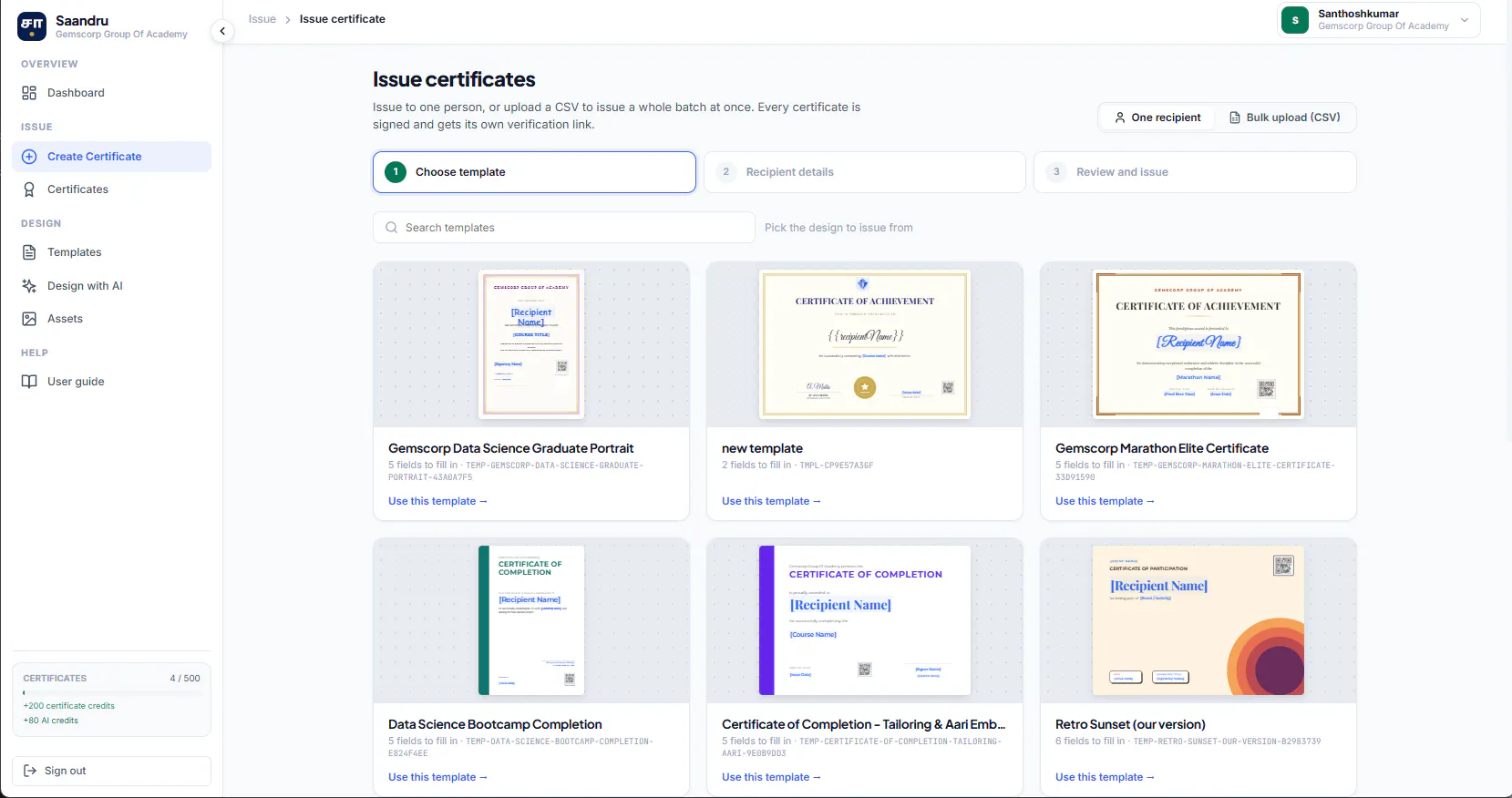
Task: Open Design with AI in the sidebar
Action: point(111,286)
